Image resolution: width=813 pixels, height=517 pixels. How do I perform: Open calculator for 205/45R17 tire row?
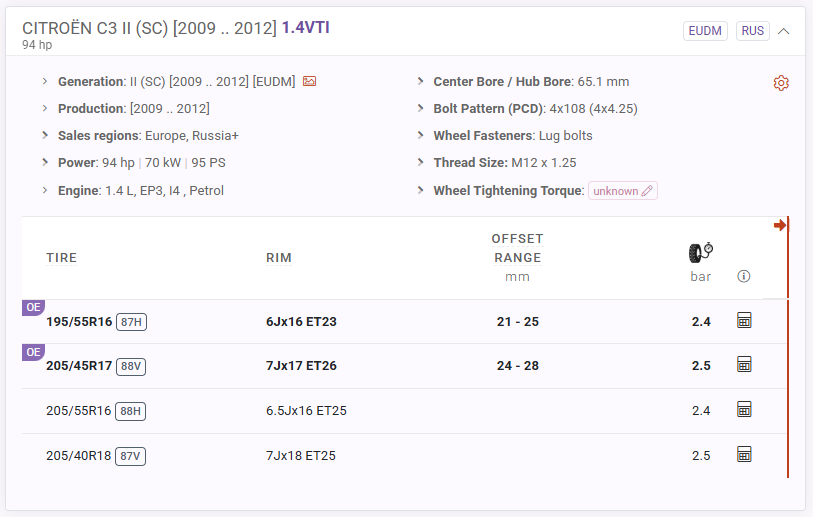743,364
